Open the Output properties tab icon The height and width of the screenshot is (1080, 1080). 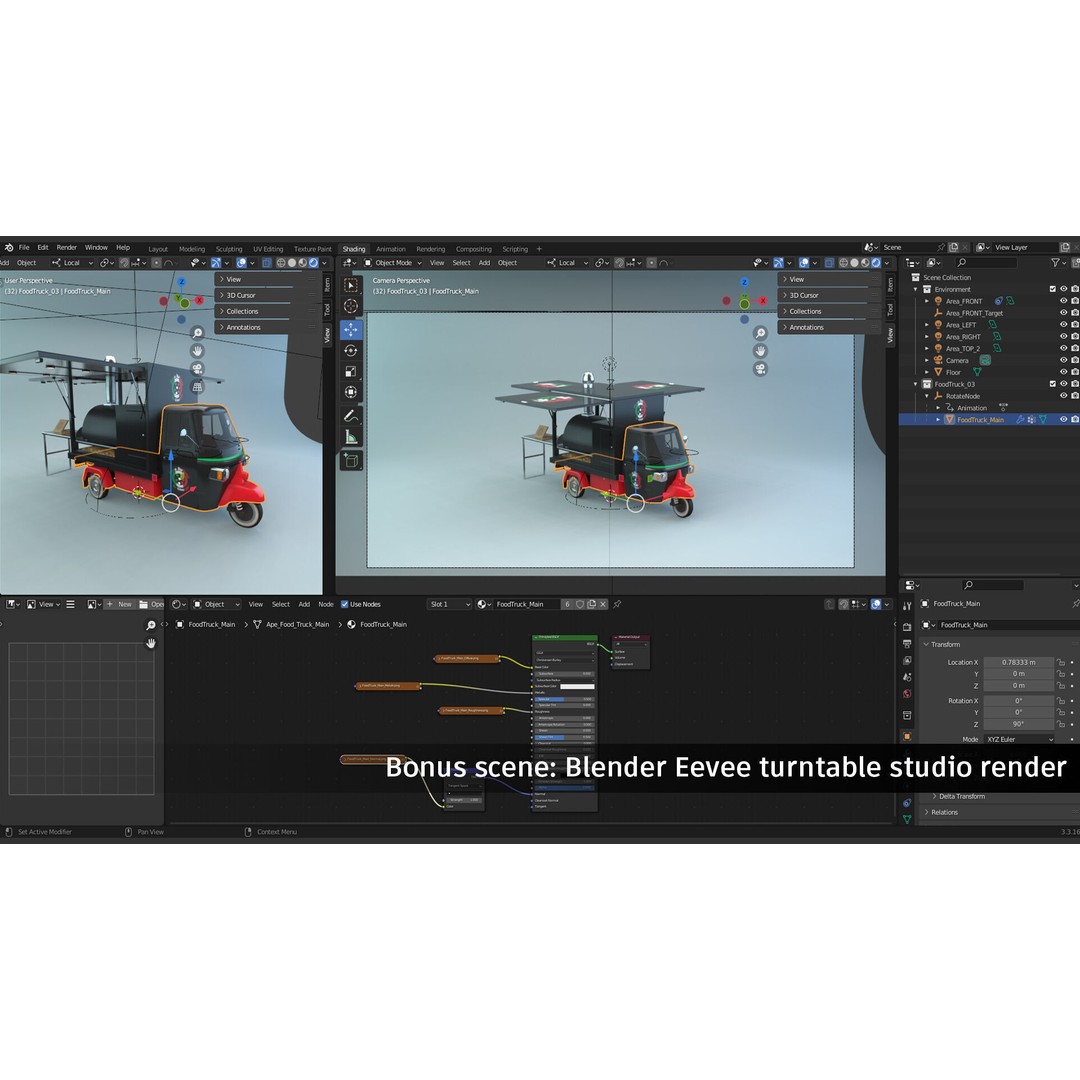click(x=907, y=643)
